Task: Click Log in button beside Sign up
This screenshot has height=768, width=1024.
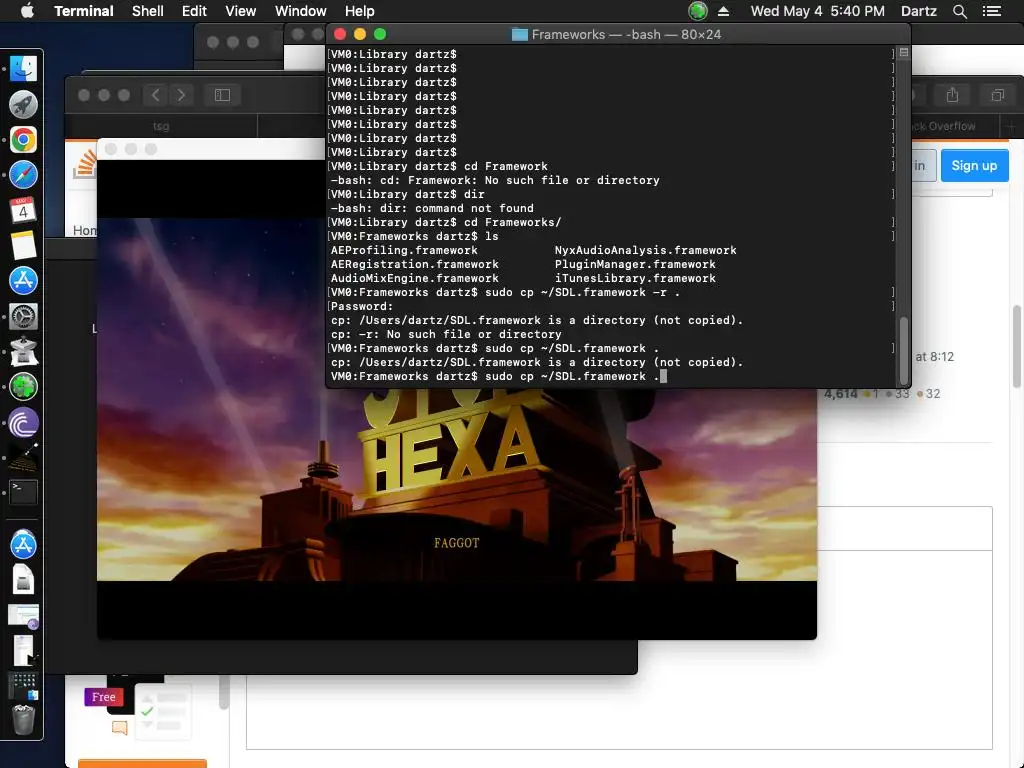Action: tap(922, 165)
